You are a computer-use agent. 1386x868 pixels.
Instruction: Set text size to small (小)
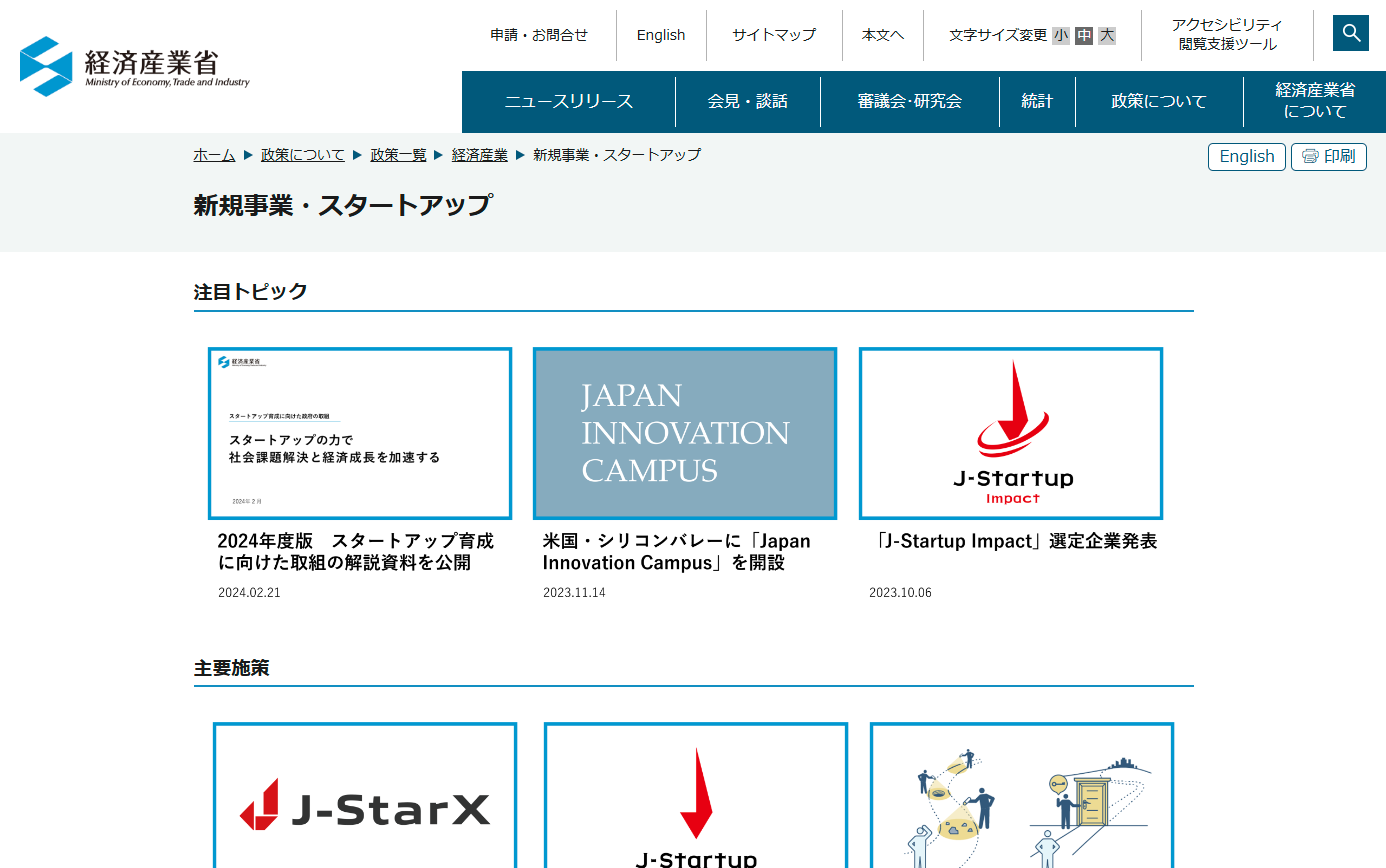point(1060,35)
